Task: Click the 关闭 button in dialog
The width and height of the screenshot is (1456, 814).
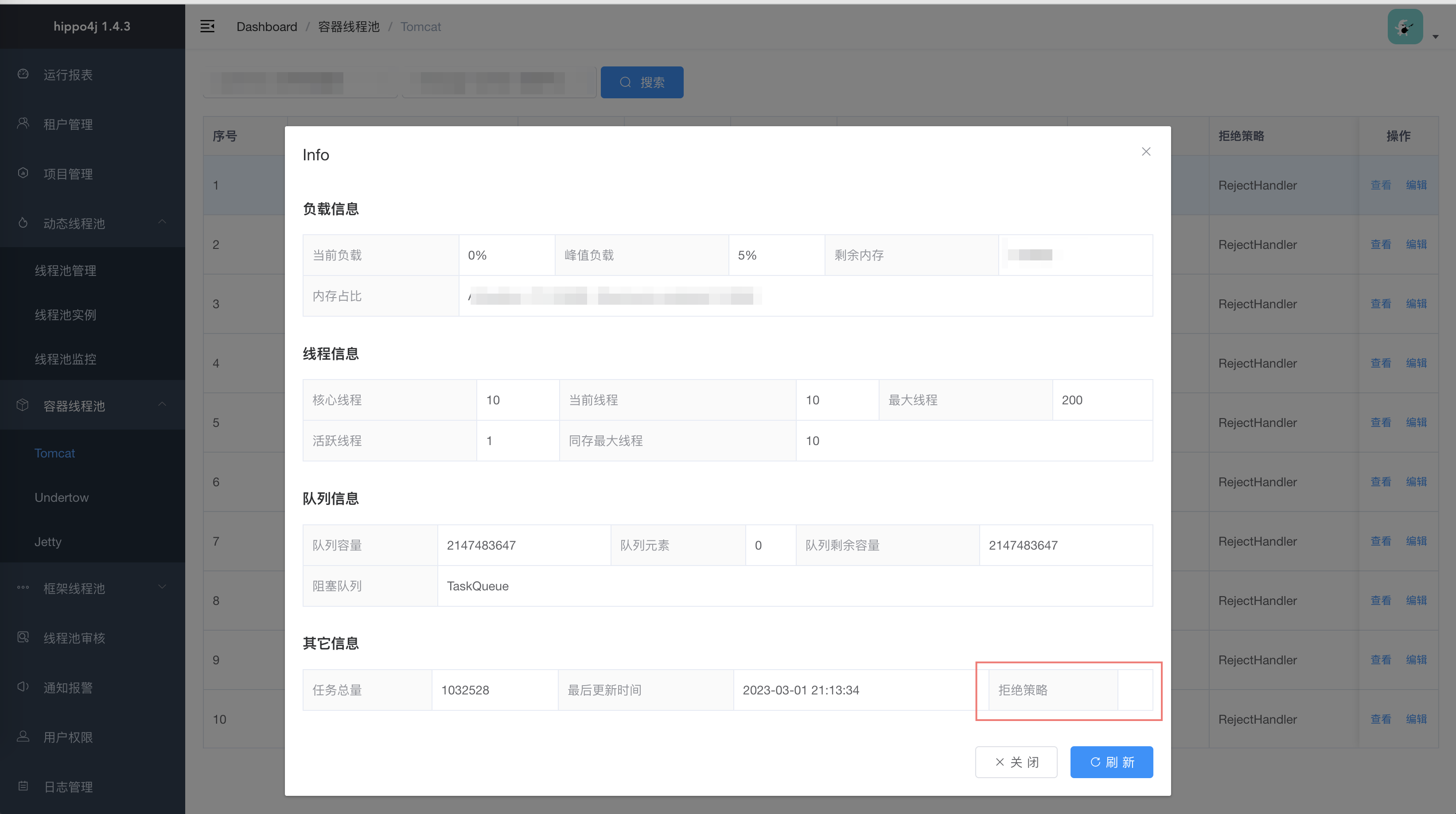Action: click(x=1016, y=762)
